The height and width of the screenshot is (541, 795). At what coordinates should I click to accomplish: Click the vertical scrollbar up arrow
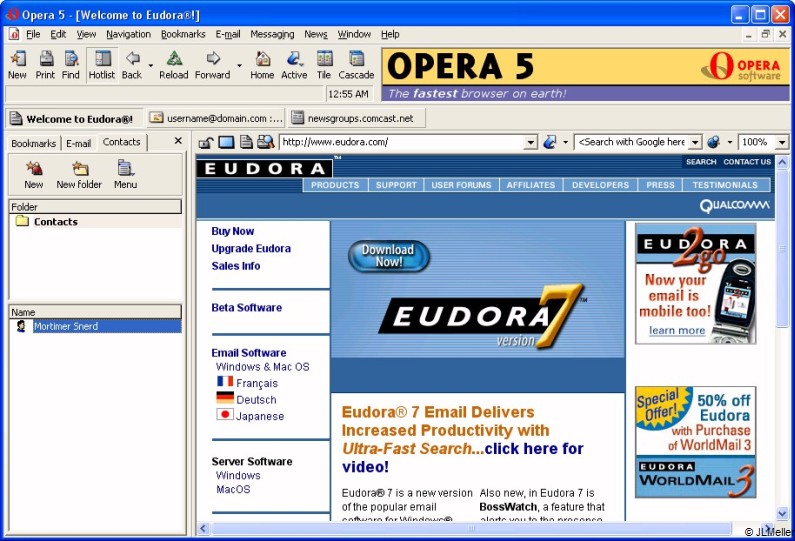click(x=782, y=162)
